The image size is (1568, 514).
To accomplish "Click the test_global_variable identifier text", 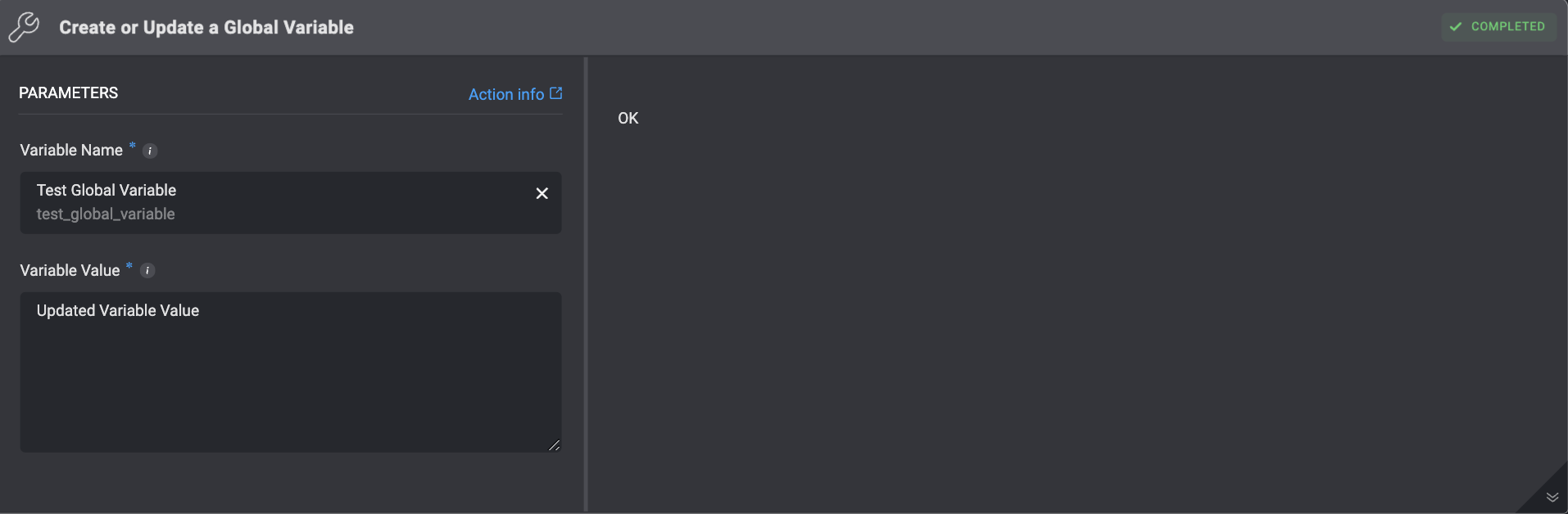I will click(x=106, y=214).
